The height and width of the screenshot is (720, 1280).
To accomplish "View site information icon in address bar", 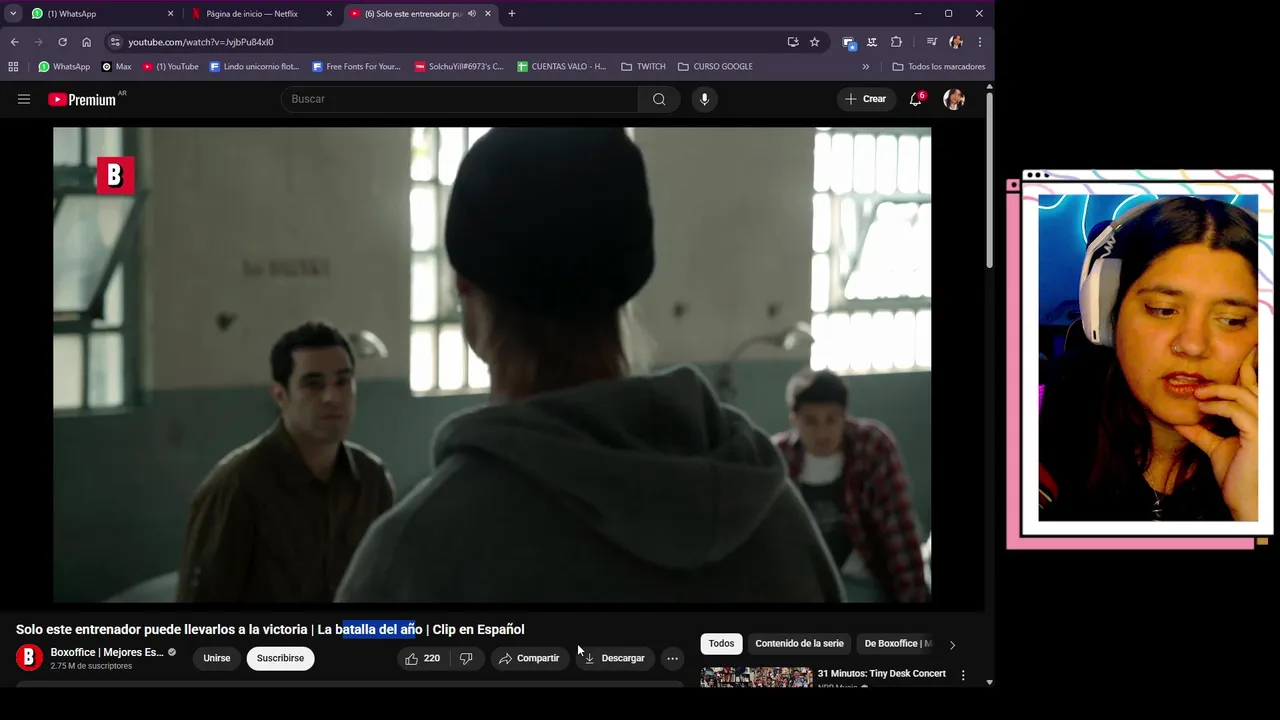I will coord(115,42).
